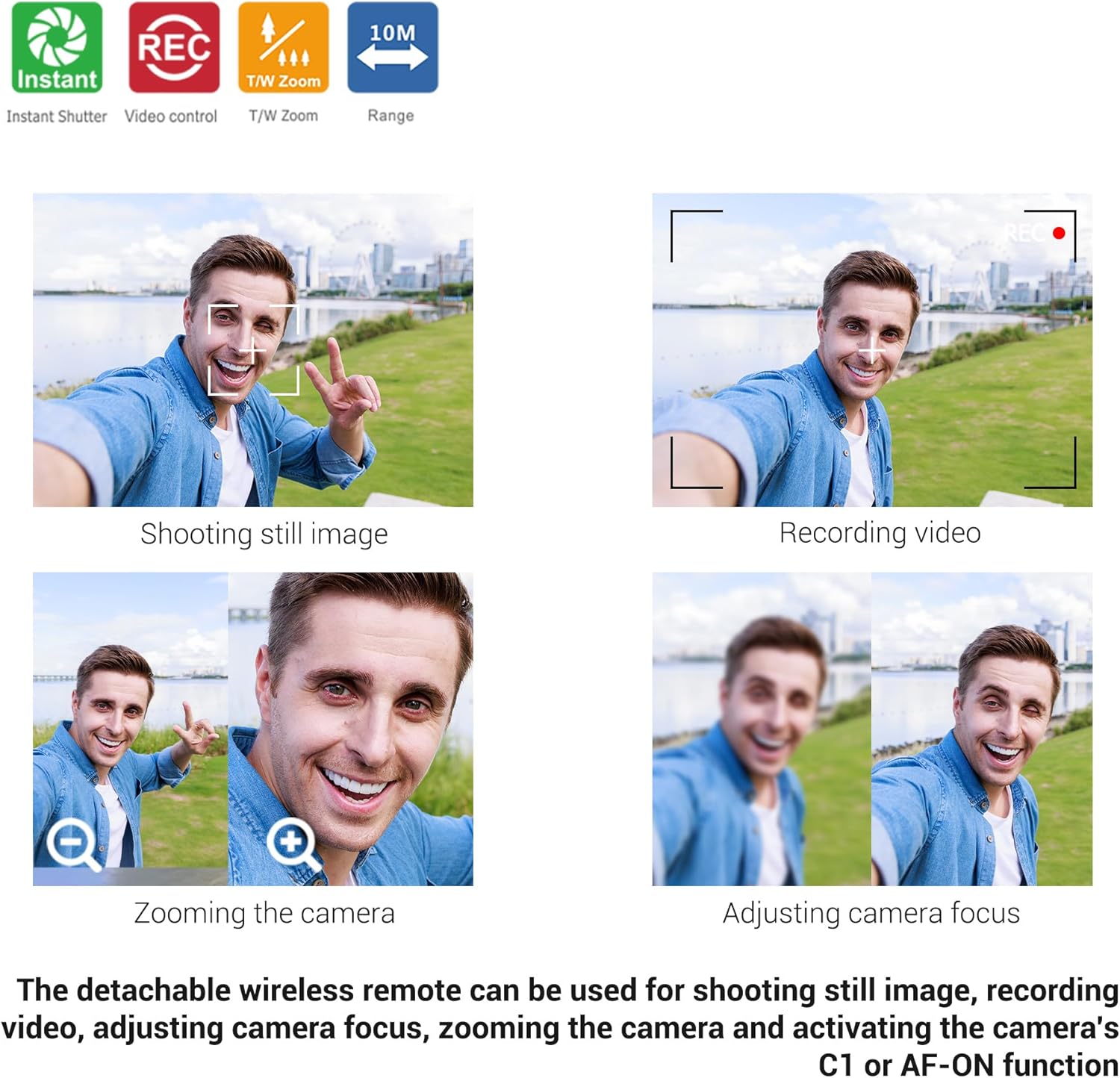Viewport: 1120px width, 1078px height.
Task: Select the "Recording video" caption
Action: [x=879, y=533]
